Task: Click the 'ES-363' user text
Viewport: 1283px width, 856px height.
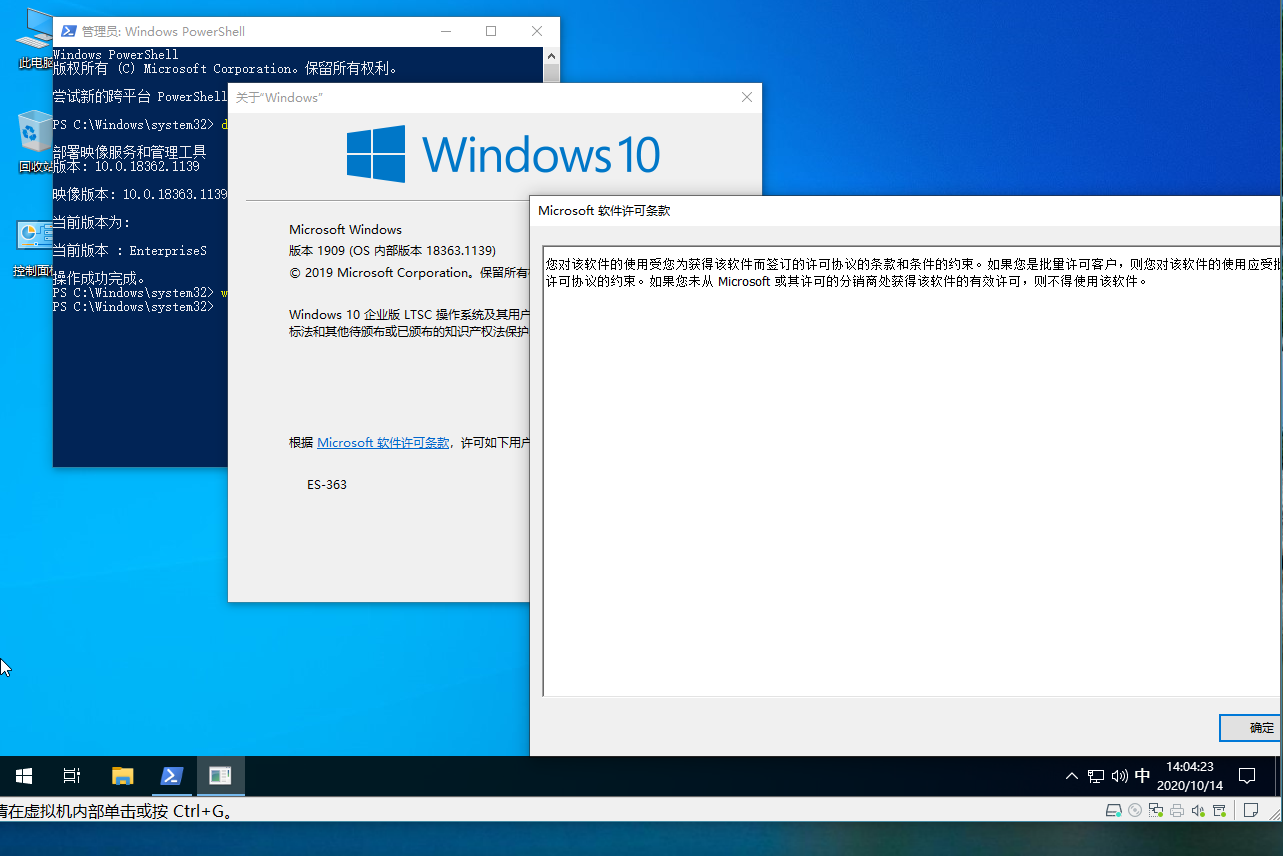Action: tap(327, 485)
